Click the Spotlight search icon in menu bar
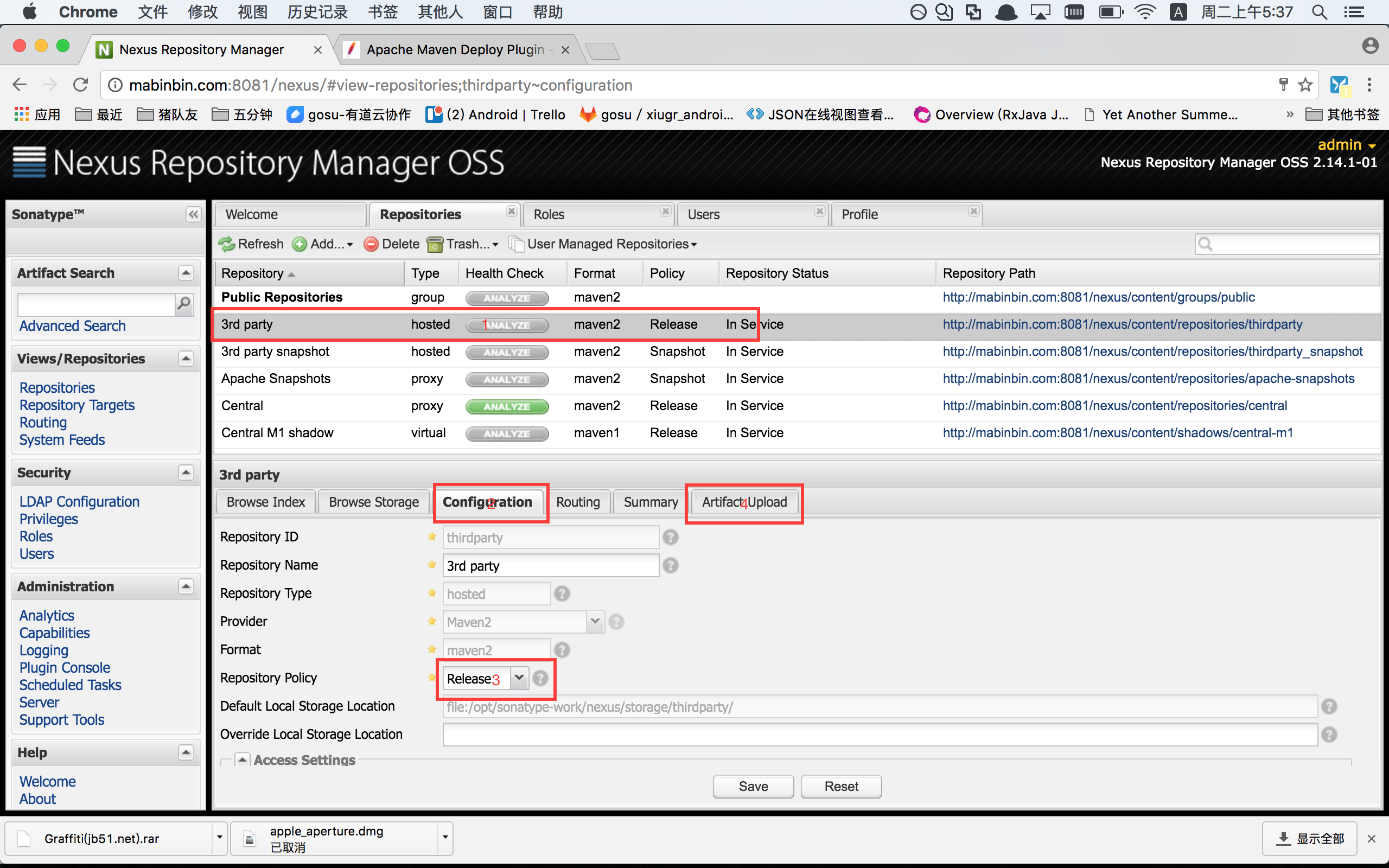 1319,12
